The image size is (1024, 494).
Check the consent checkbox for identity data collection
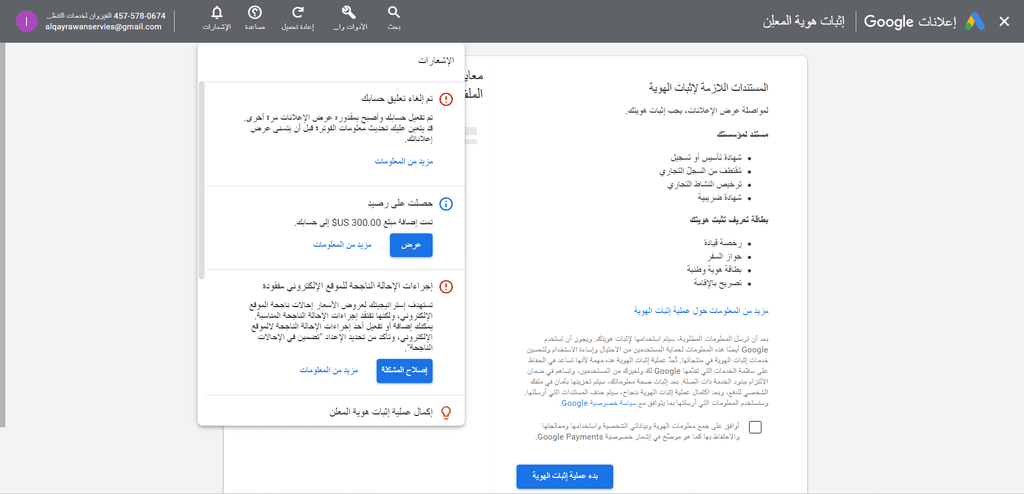[756, 427]
